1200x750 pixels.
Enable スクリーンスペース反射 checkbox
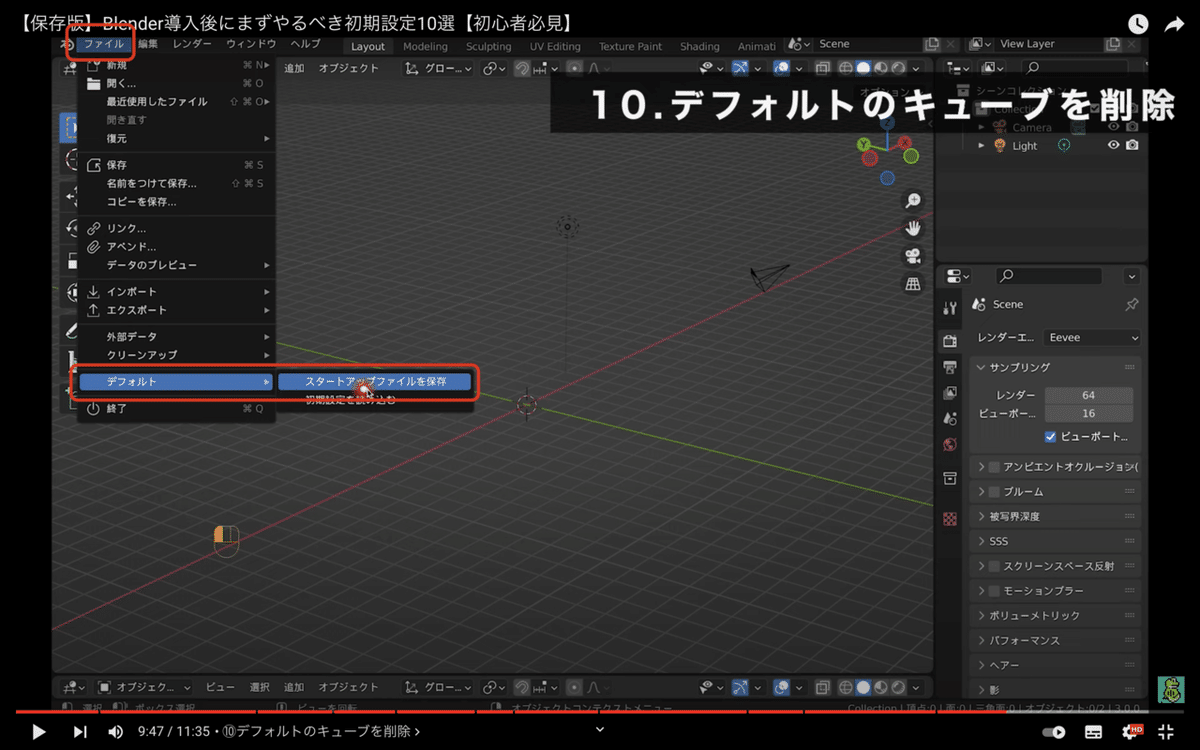click(994, 566)
